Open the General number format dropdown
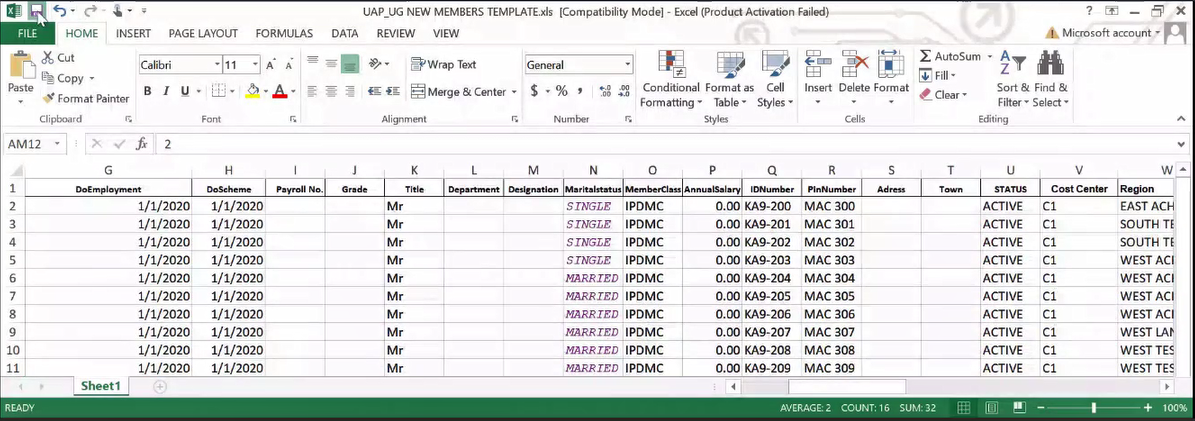Screen dimensions: 1195x421 (x=627, y=66)
